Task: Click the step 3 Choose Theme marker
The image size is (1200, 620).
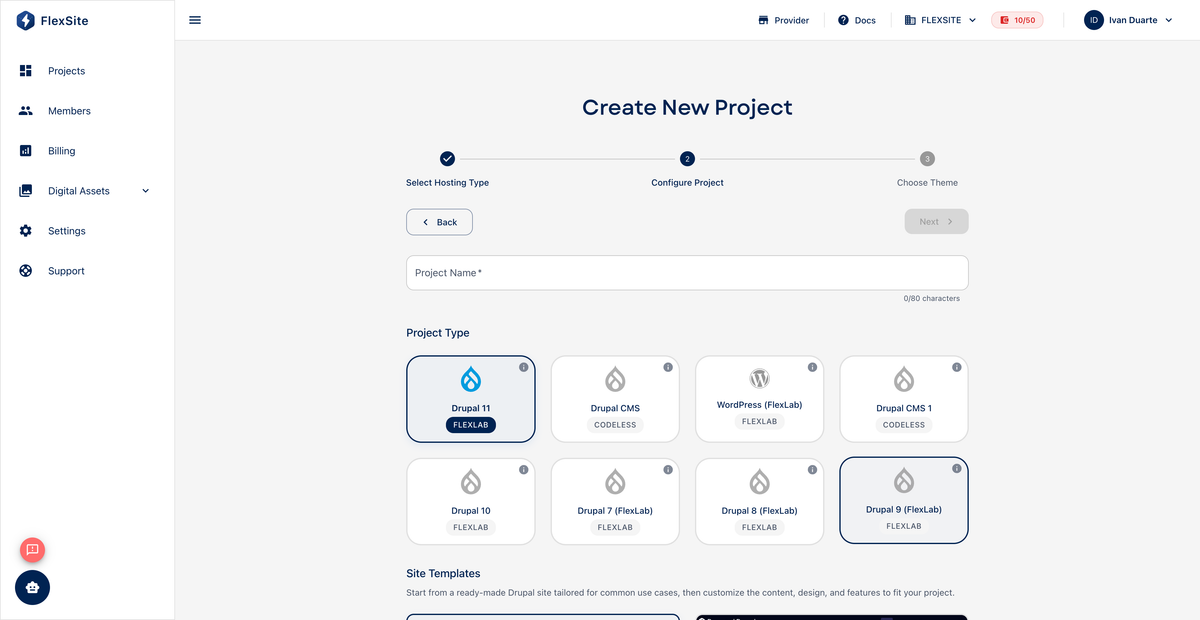Action: tap(927, 159)
